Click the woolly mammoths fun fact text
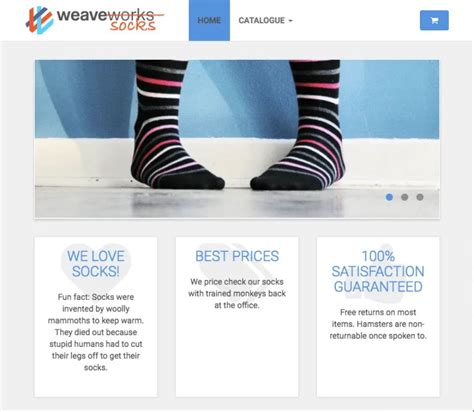The width and height of the screenshot is (474, 412). 96,332
